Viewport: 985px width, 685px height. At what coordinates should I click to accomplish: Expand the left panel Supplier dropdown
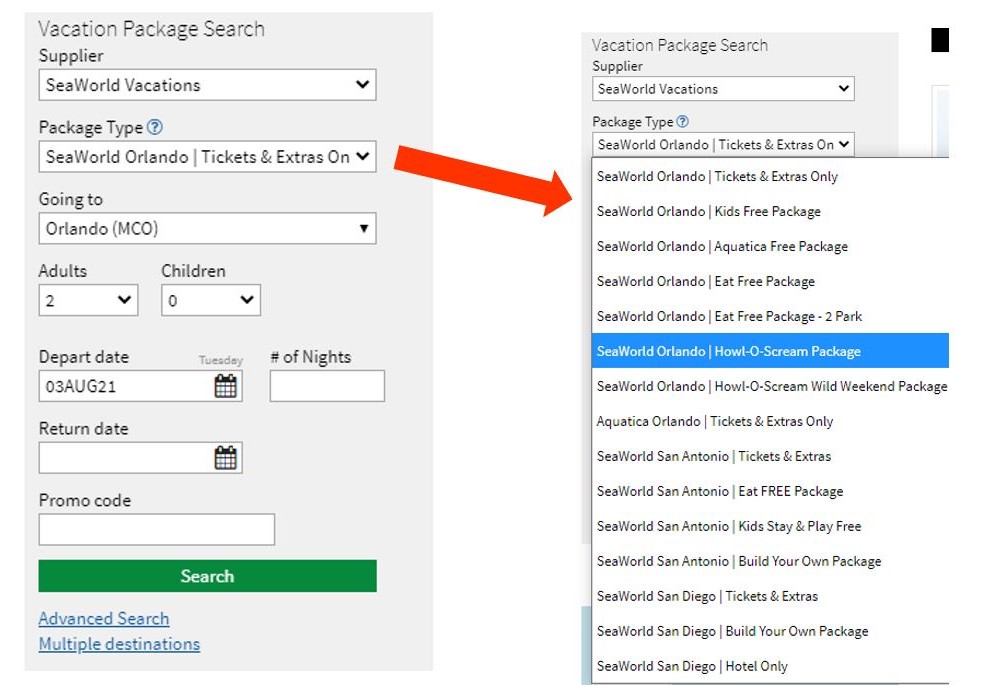tap(207, 85)
